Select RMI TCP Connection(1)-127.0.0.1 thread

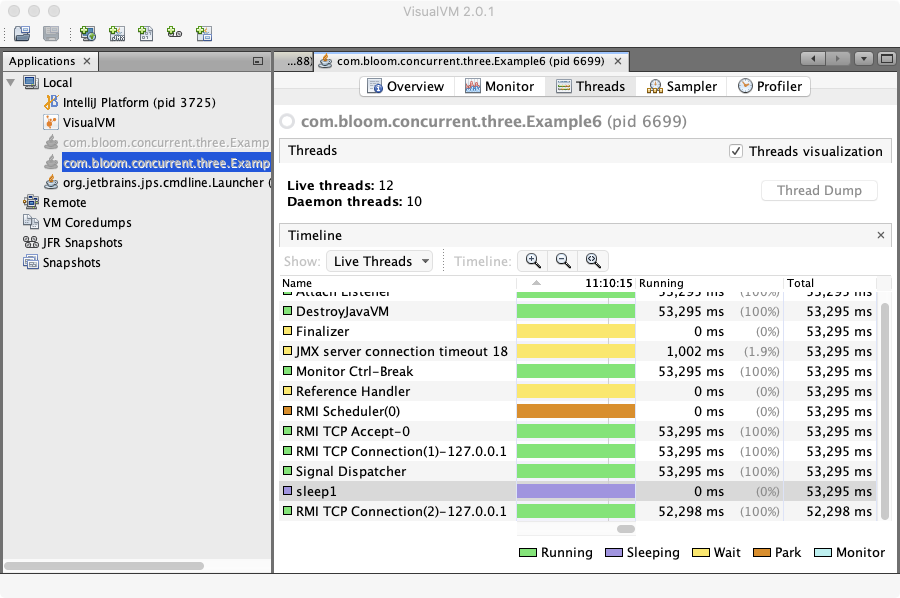(578, 452)
